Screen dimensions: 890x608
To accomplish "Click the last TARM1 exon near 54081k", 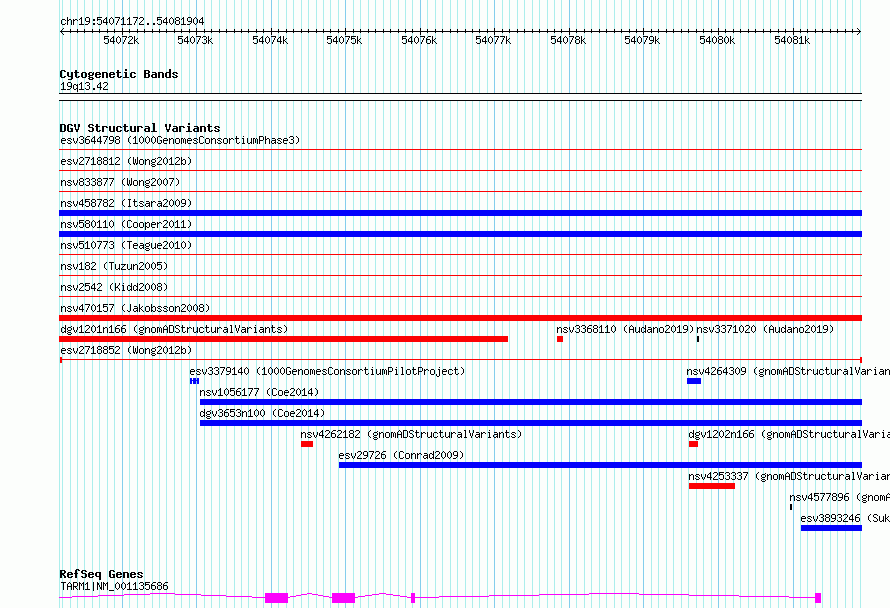I will pos(818,598).
